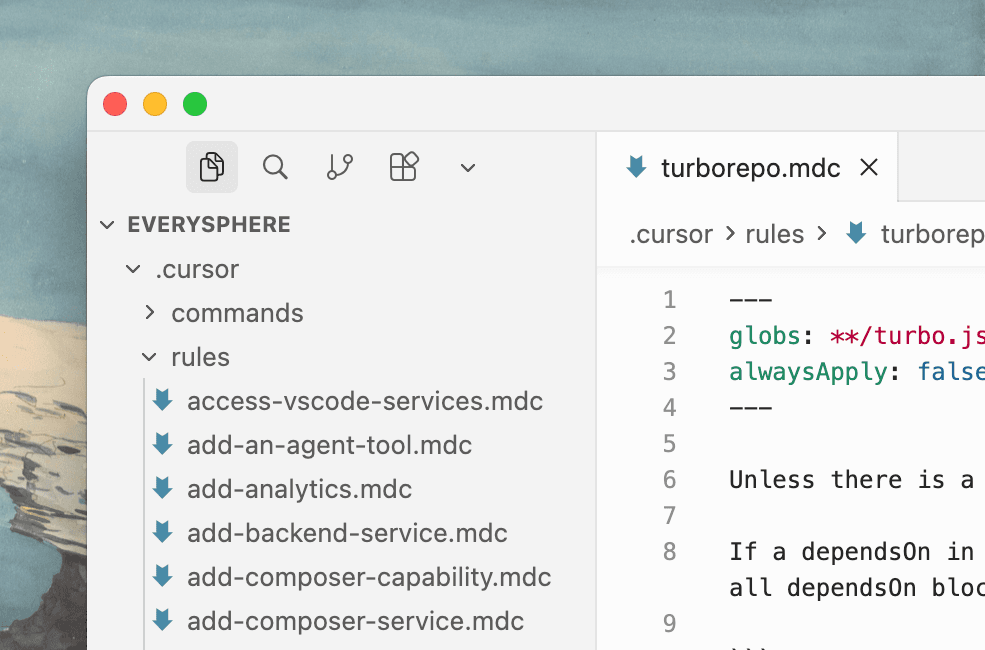Viewport: 985px width, 650px height.
Task: Collapse the .cursor folder
Action: pyautogui.click(x=133, y=268)
